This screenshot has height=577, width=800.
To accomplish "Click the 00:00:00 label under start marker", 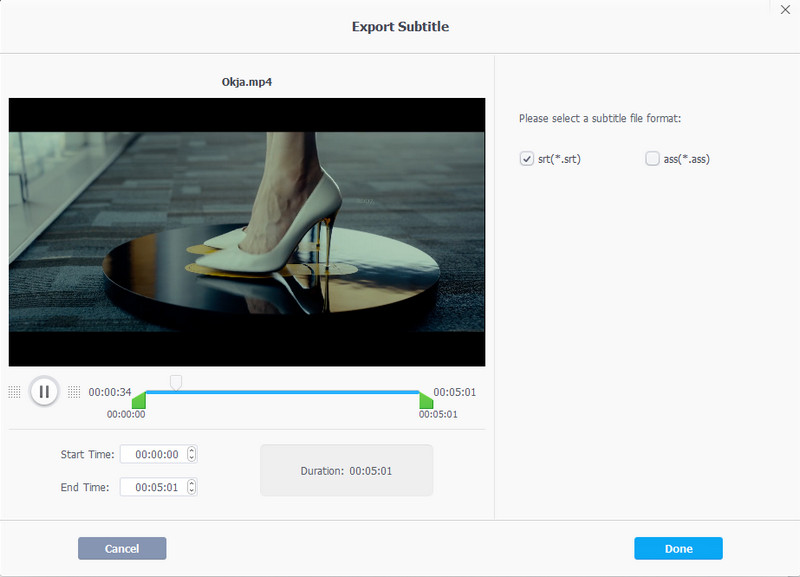I will click(126, 414).
